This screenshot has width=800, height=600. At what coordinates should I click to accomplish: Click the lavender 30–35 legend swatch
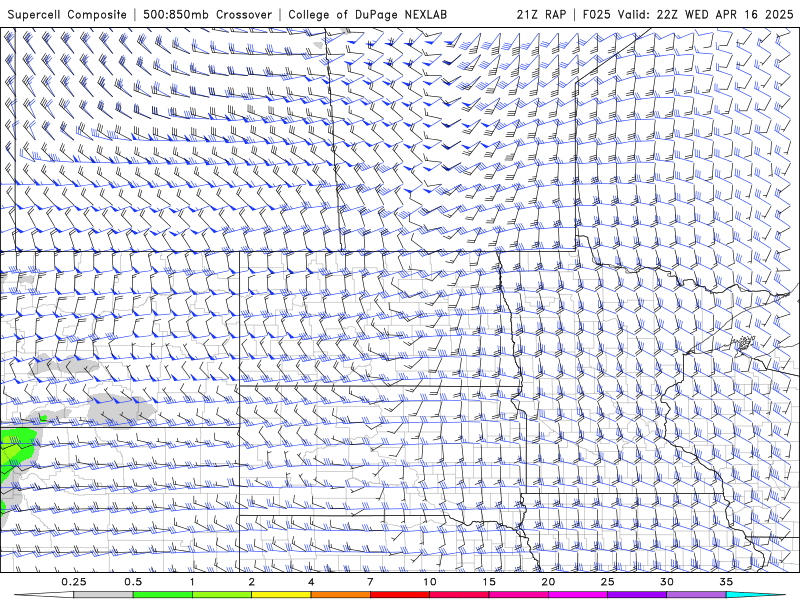coord(696,595)
